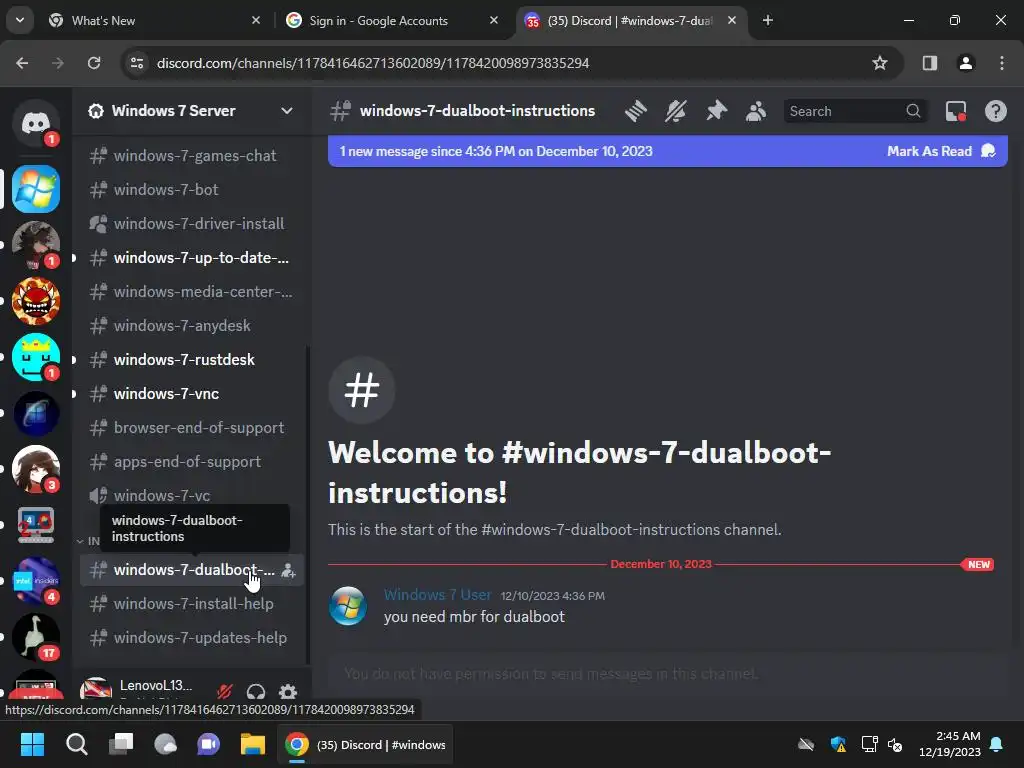Viewport: 1024px width, 768px height.
Task: Click the Windows 7 User username
Action: click(437, 595)
